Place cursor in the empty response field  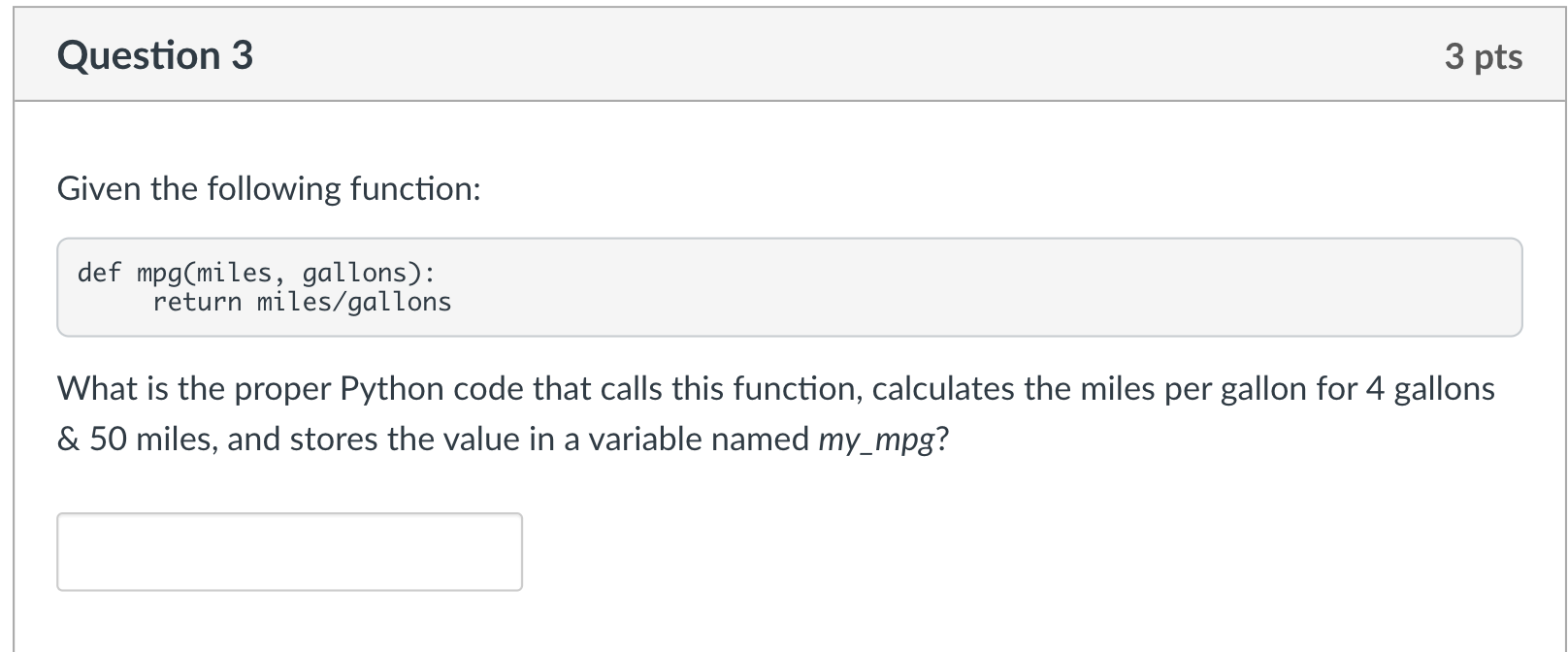[289, 551]
